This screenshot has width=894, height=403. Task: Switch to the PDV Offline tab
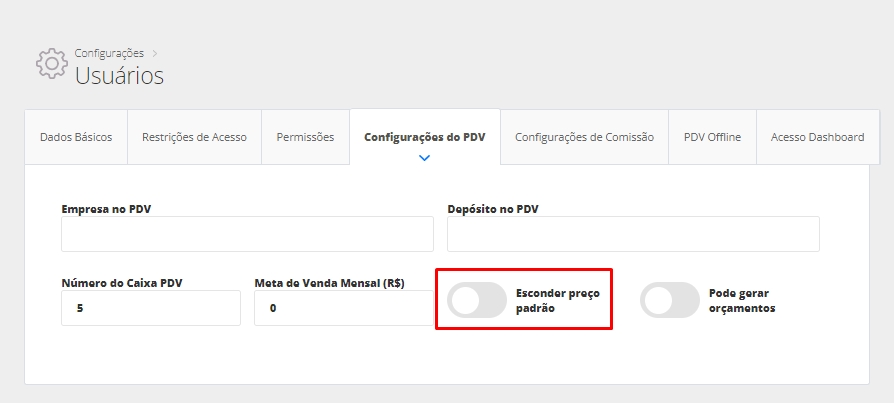coord(712,137)
